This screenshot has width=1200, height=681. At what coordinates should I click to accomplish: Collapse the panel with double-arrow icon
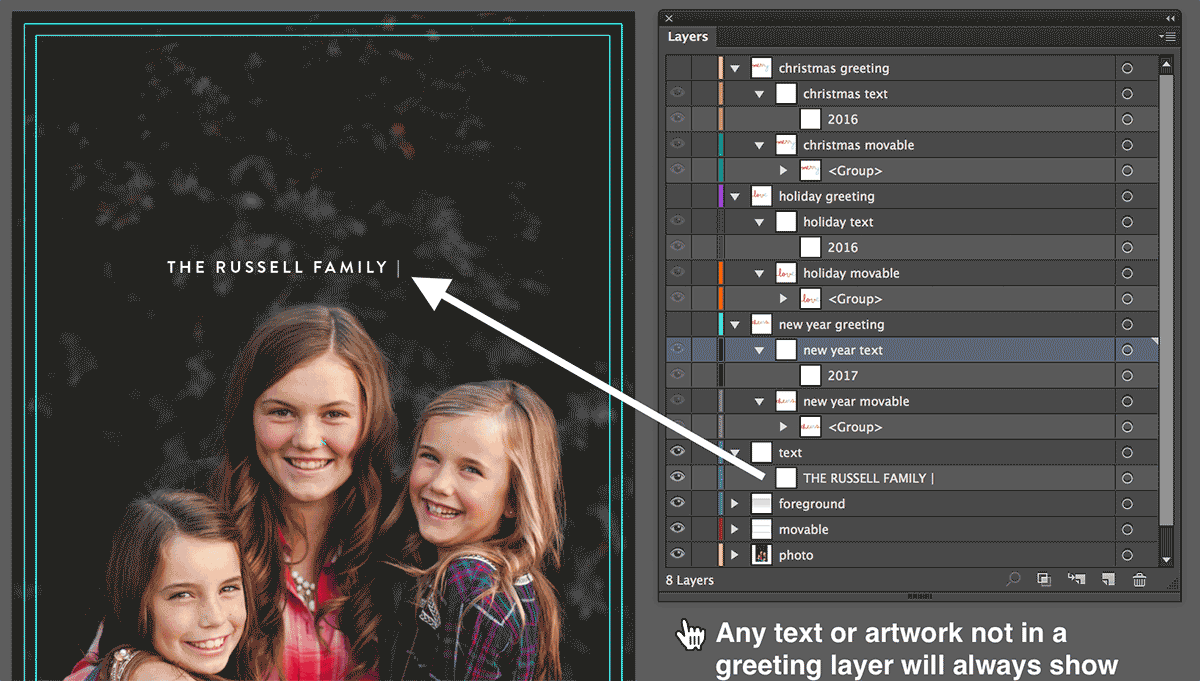pos(1170,18)
